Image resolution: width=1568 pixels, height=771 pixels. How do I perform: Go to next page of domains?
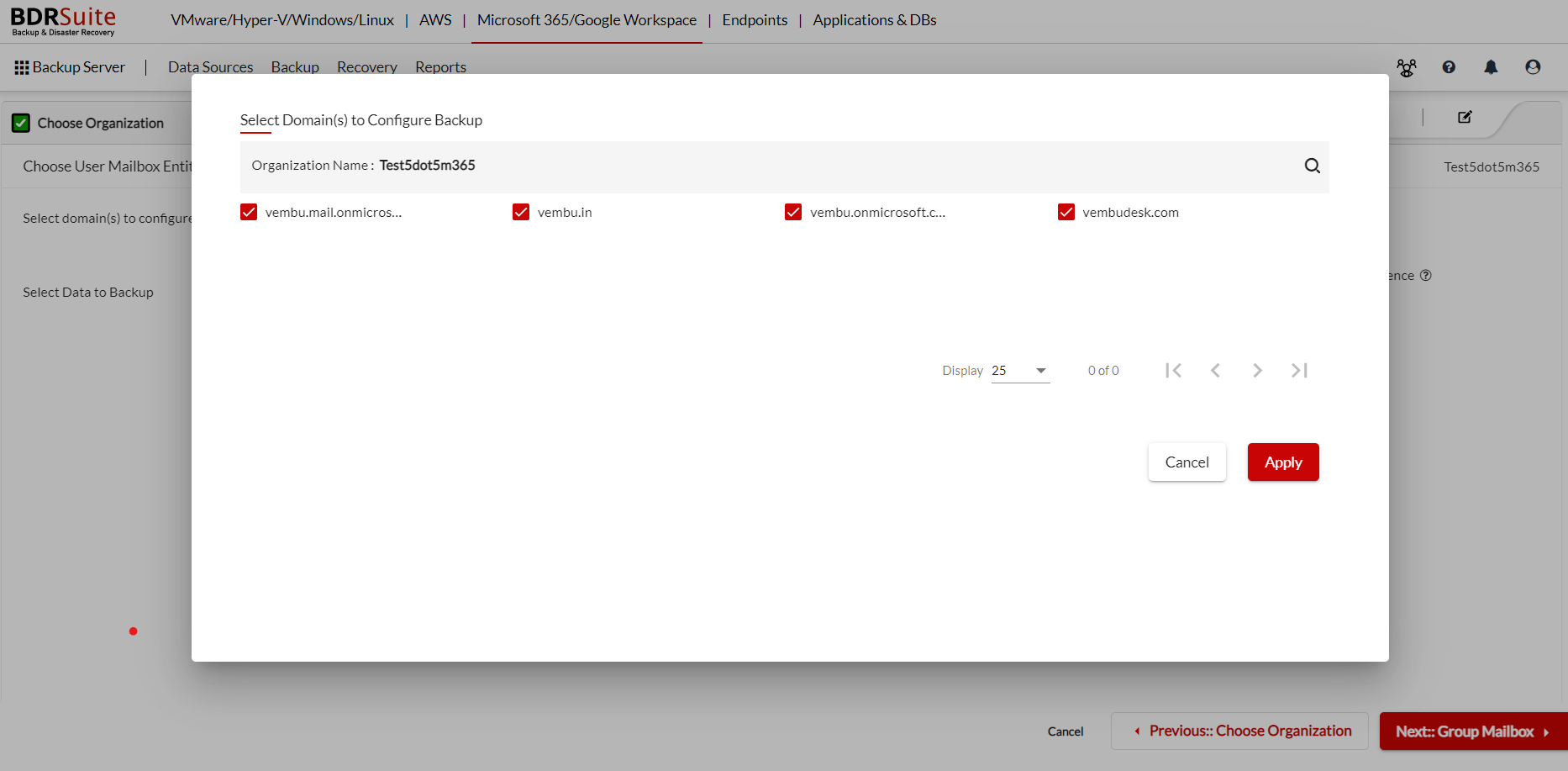[1257, 370]
